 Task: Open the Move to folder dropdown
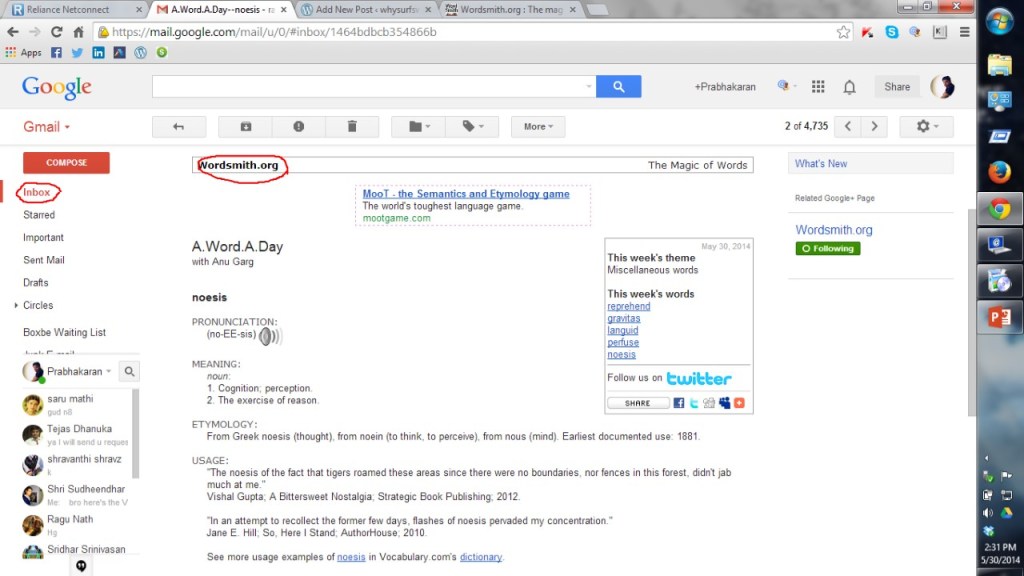tap(418, 127)
